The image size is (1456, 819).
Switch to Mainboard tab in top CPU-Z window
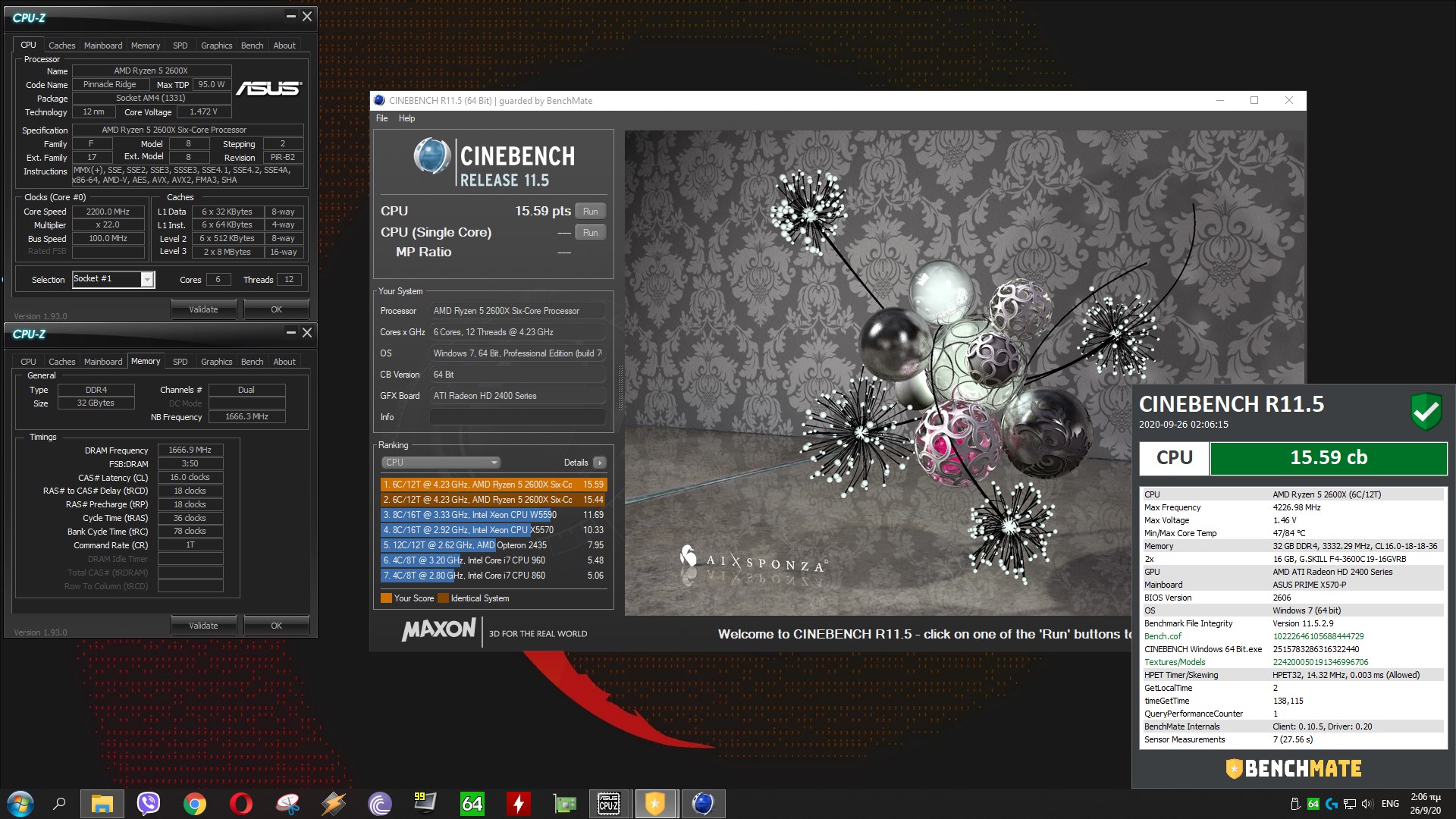point(103,45)
